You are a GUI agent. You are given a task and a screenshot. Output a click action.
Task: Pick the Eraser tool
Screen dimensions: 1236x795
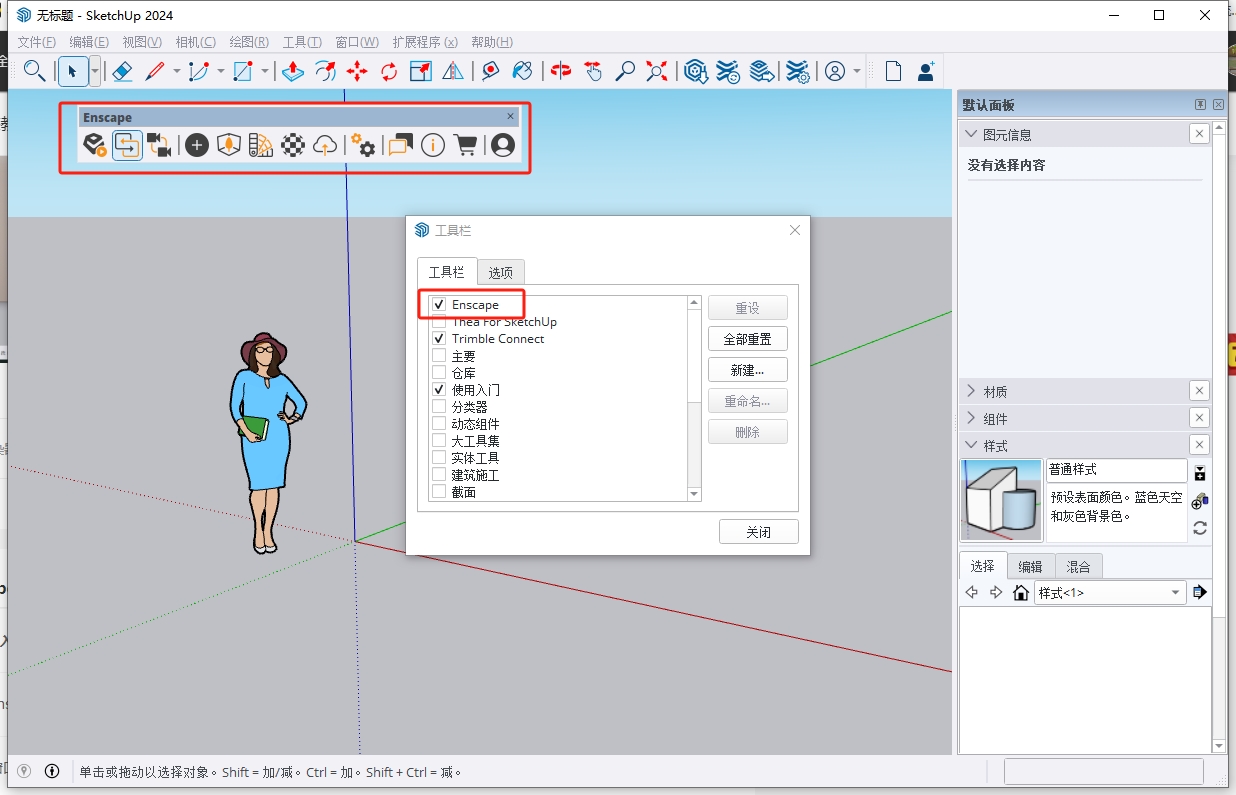121,71
